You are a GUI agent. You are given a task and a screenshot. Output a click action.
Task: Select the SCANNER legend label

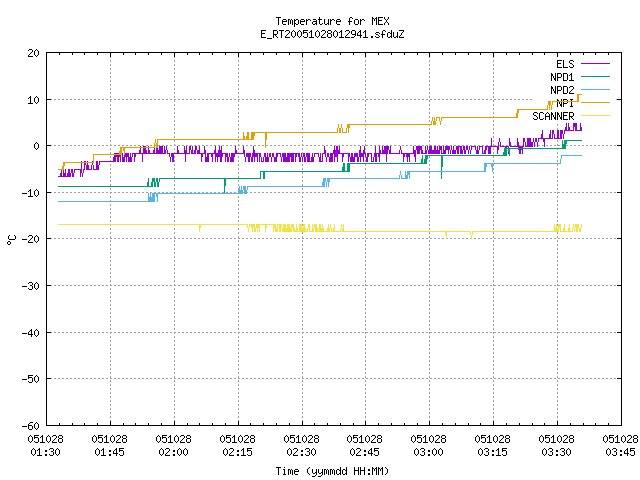tap(553, 116)
